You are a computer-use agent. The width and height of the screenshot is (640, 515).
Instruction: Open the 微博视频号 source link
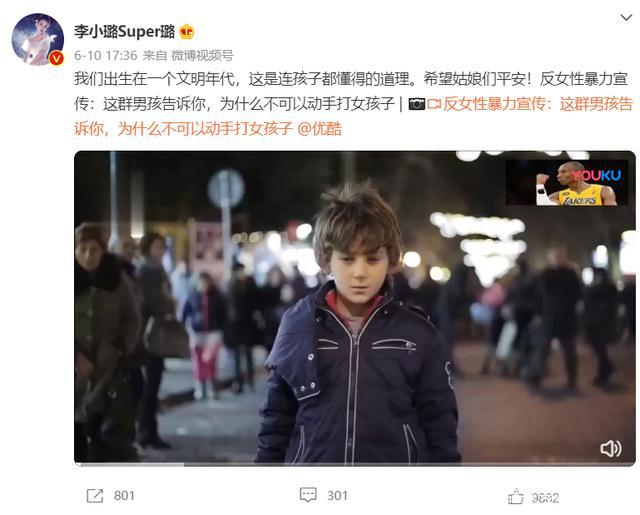[x=202, y=55]
